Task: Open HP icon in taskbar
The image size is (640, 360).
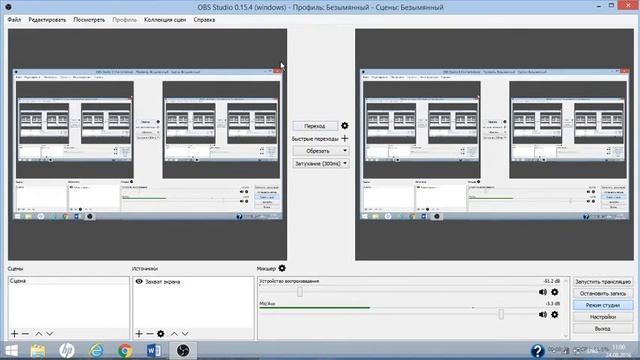Action: 67,351
